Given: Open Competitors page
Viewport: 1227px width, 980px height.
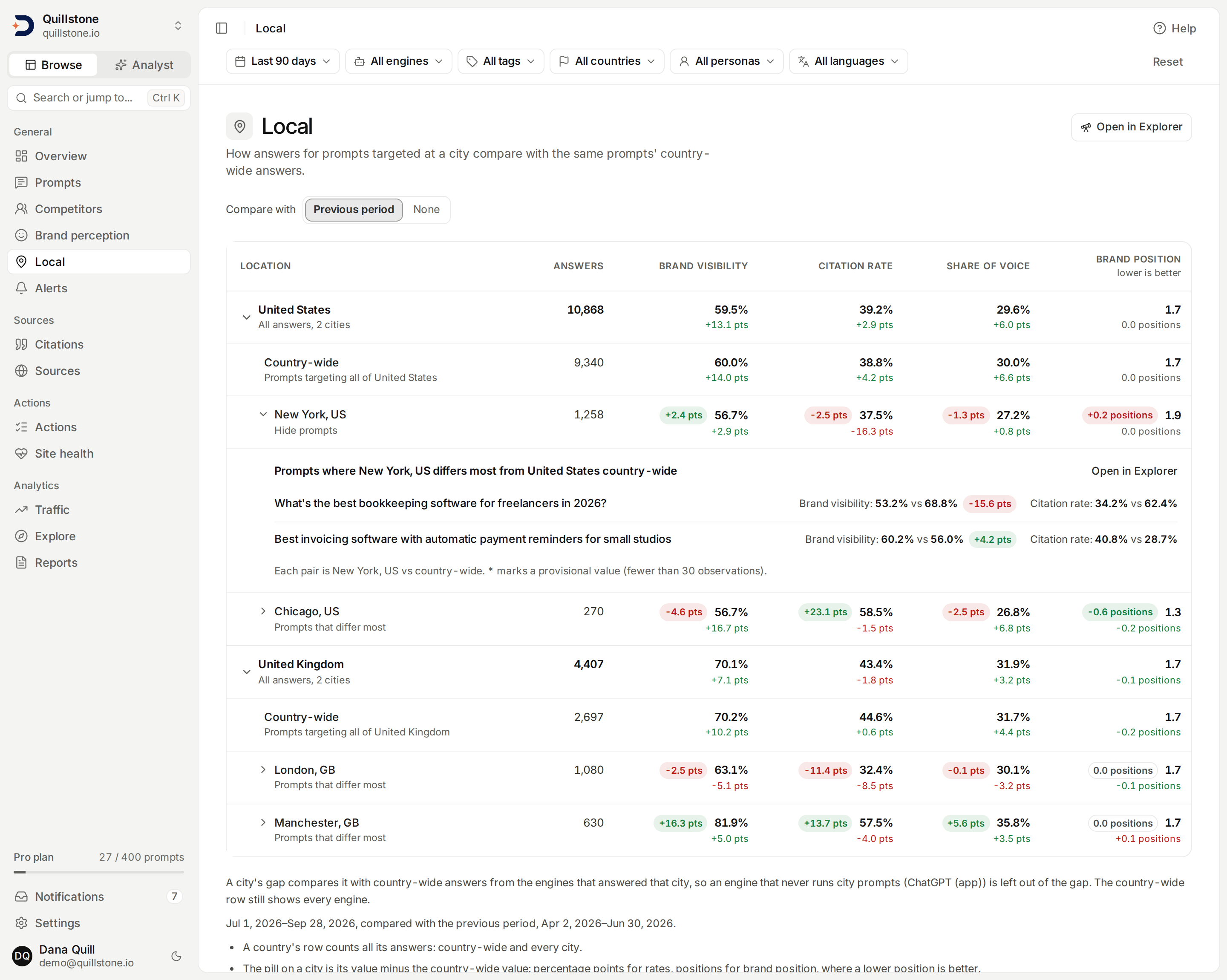Looking at the screenshot, I should click(x=99, y=209).
